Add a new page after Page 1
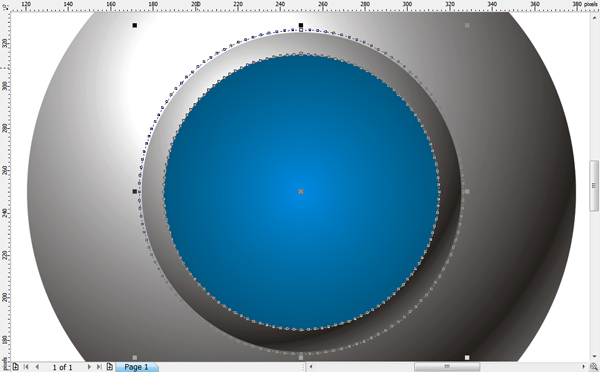600x372 pixels. tap(109, 367)
